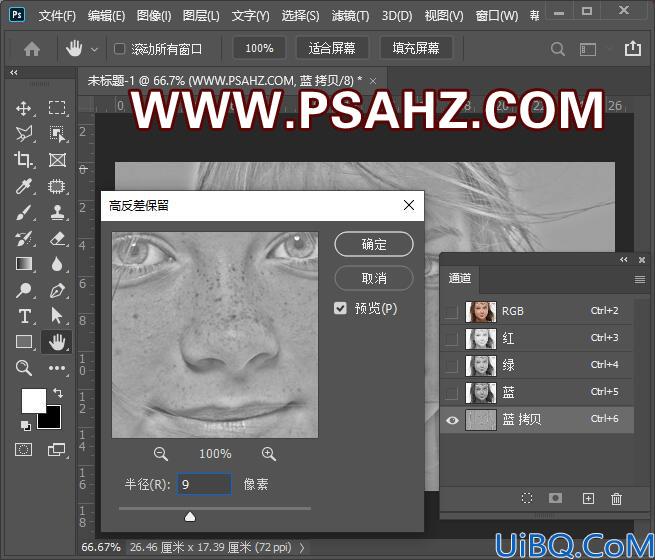655x560 pixels.
Task: Click the 取消 (Cancel) button
Action: coord(374,278)
